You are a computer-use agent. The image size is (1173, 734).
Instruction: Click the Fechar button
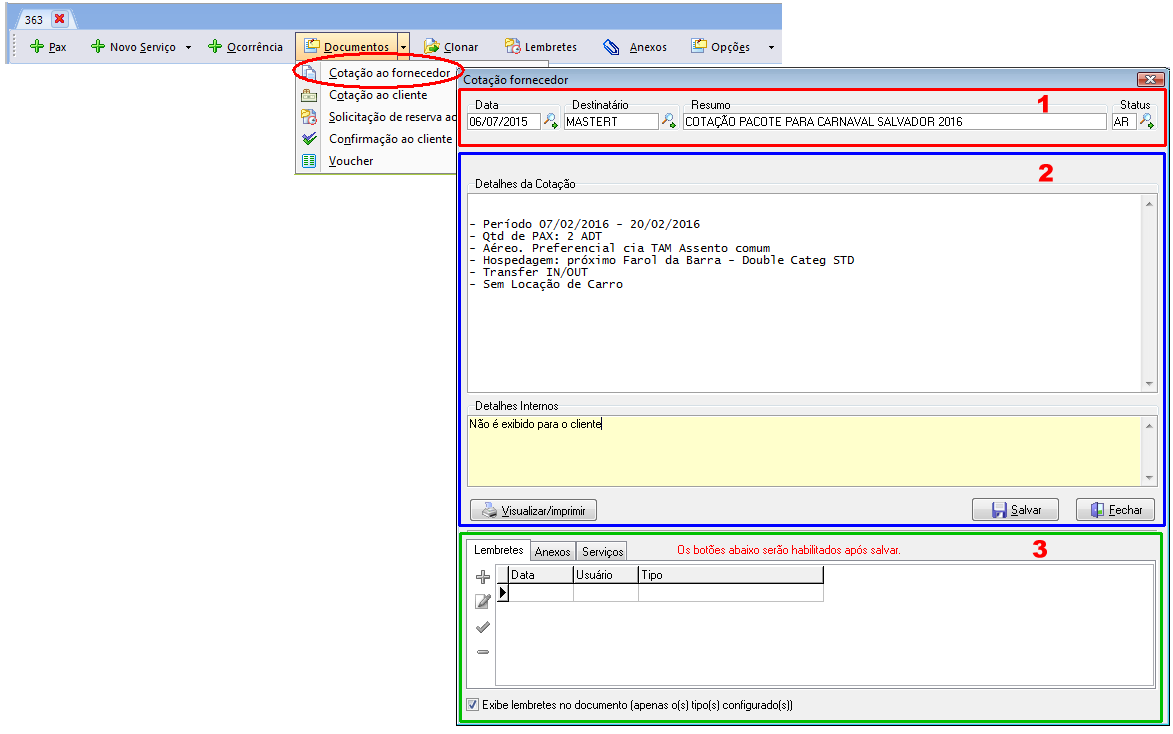tap(1115, 510)
